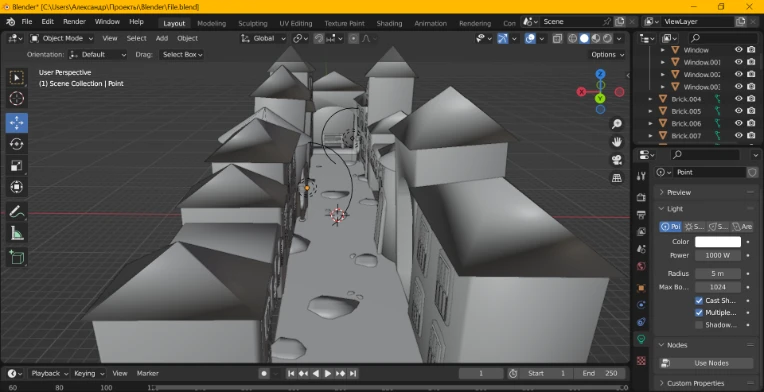The height and width of the screenshot is (392, 764).
Task: Click the Zoom magnifier in the viewport
Action: click(617, 124)
